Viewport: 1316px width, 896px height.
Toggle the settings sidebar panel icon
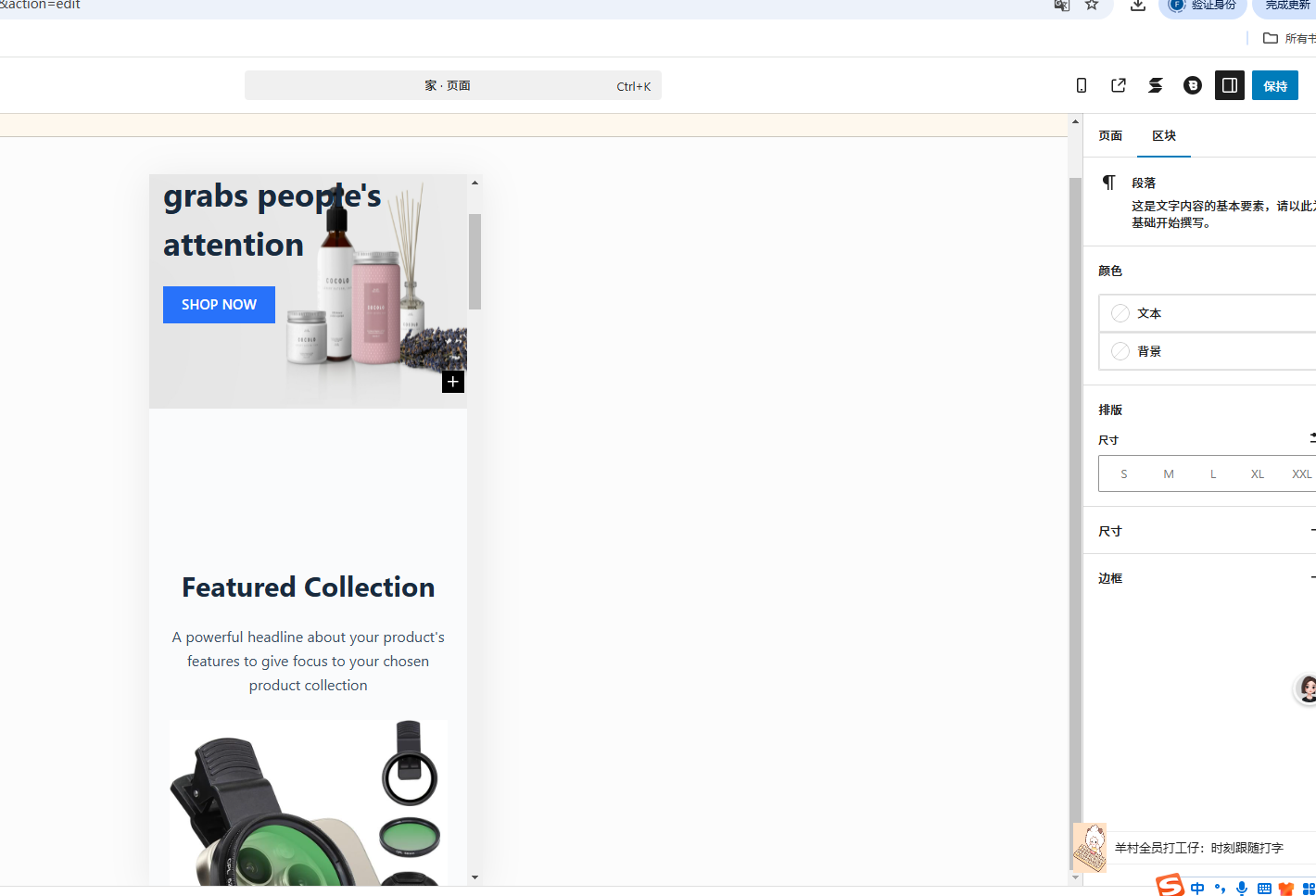[x=1230, y=85]
